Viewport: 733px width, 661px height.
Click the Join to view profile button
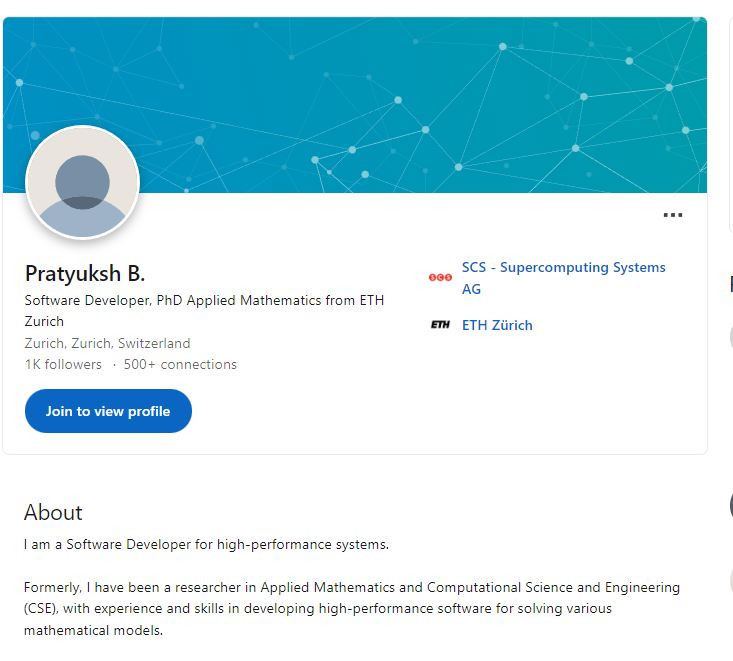click(108, 411)
